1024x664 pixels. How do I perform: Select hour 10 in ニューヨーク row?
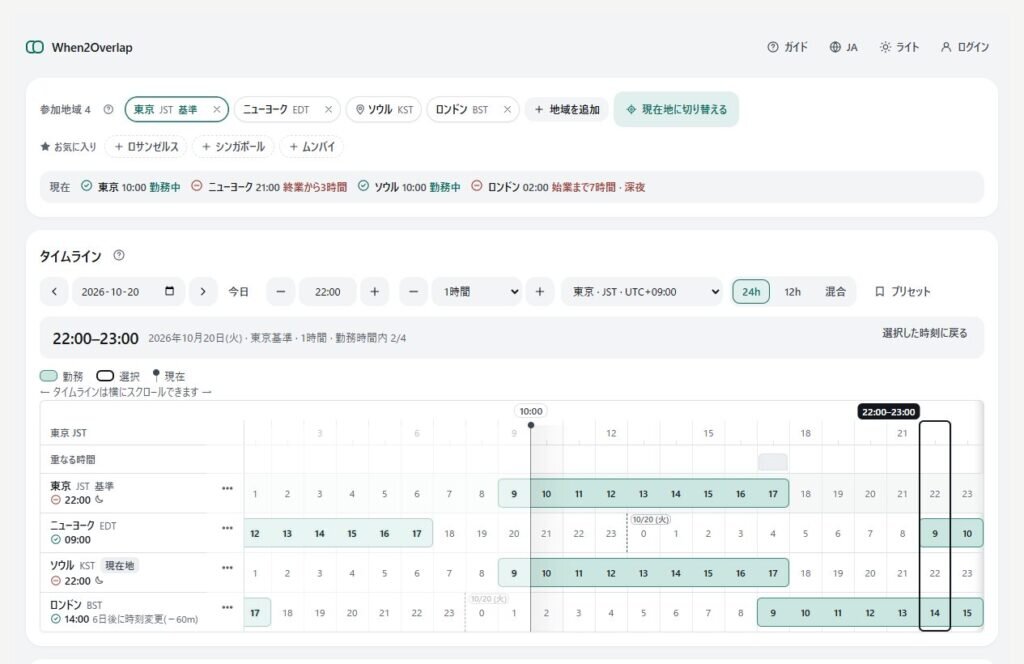[x=967, y=533]
